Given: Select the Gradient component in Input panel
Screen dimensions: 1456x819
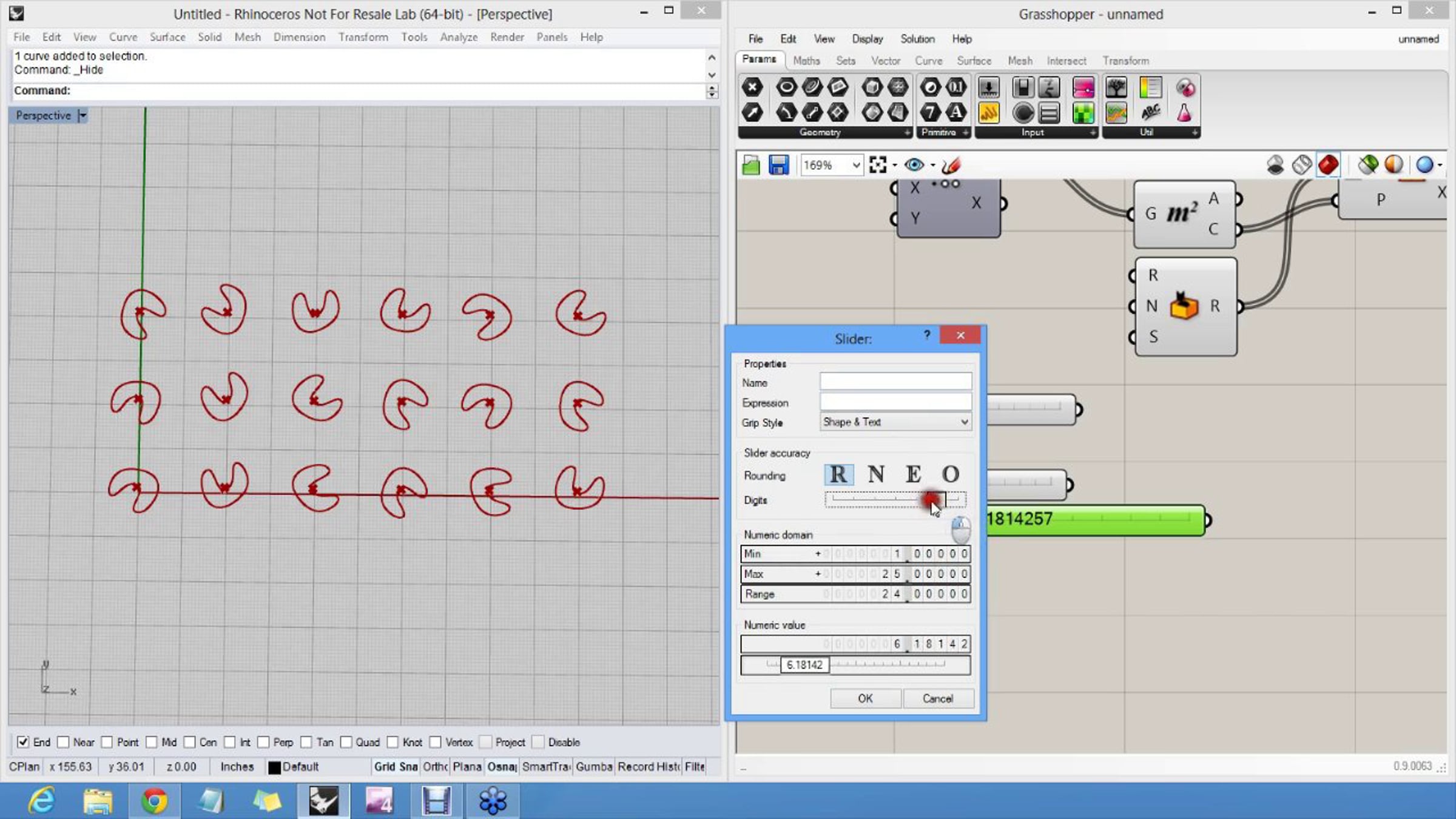Looking at the screenshot, I should [1150, 87].
